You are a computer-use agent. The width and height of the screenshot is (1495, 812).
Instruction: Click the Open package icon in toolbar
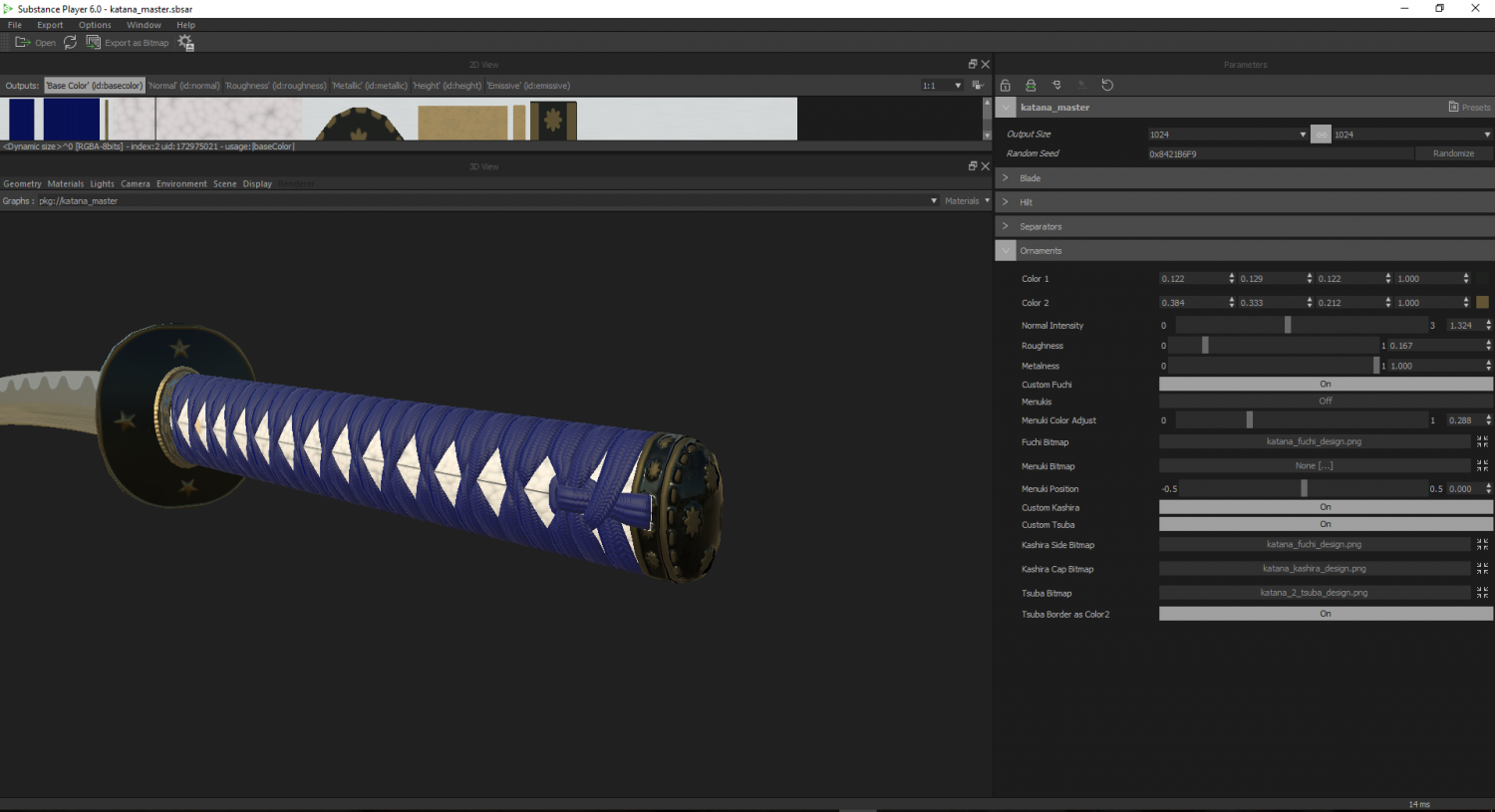[22, 43]
